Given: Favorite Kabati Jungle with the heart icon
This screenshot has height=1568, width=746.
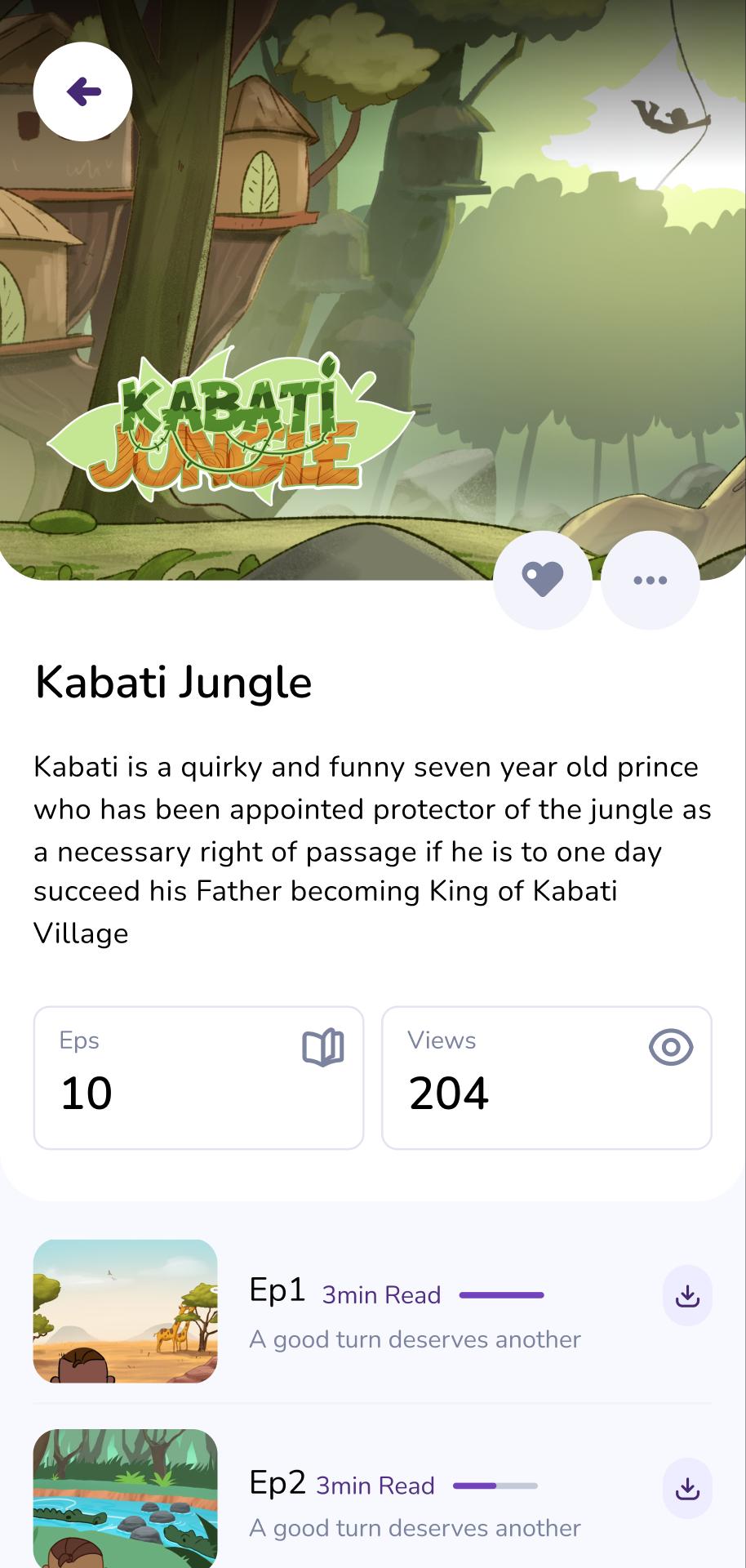Looking at the screenshot, I should (543, 581).
